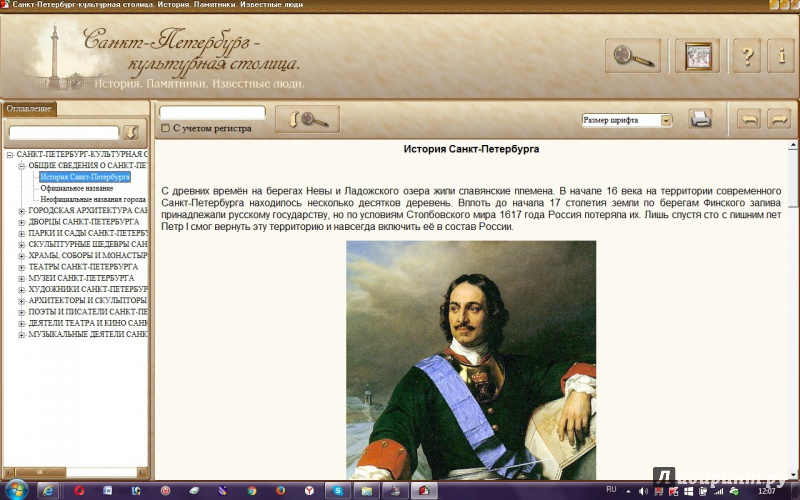Image resolution: width=800 pixels, height=500 pixels.
Task: Expand 'ТЕАТРЫ САНКТ-ПЕТЕРБУРГА' tree node
Action: (21, 267)
